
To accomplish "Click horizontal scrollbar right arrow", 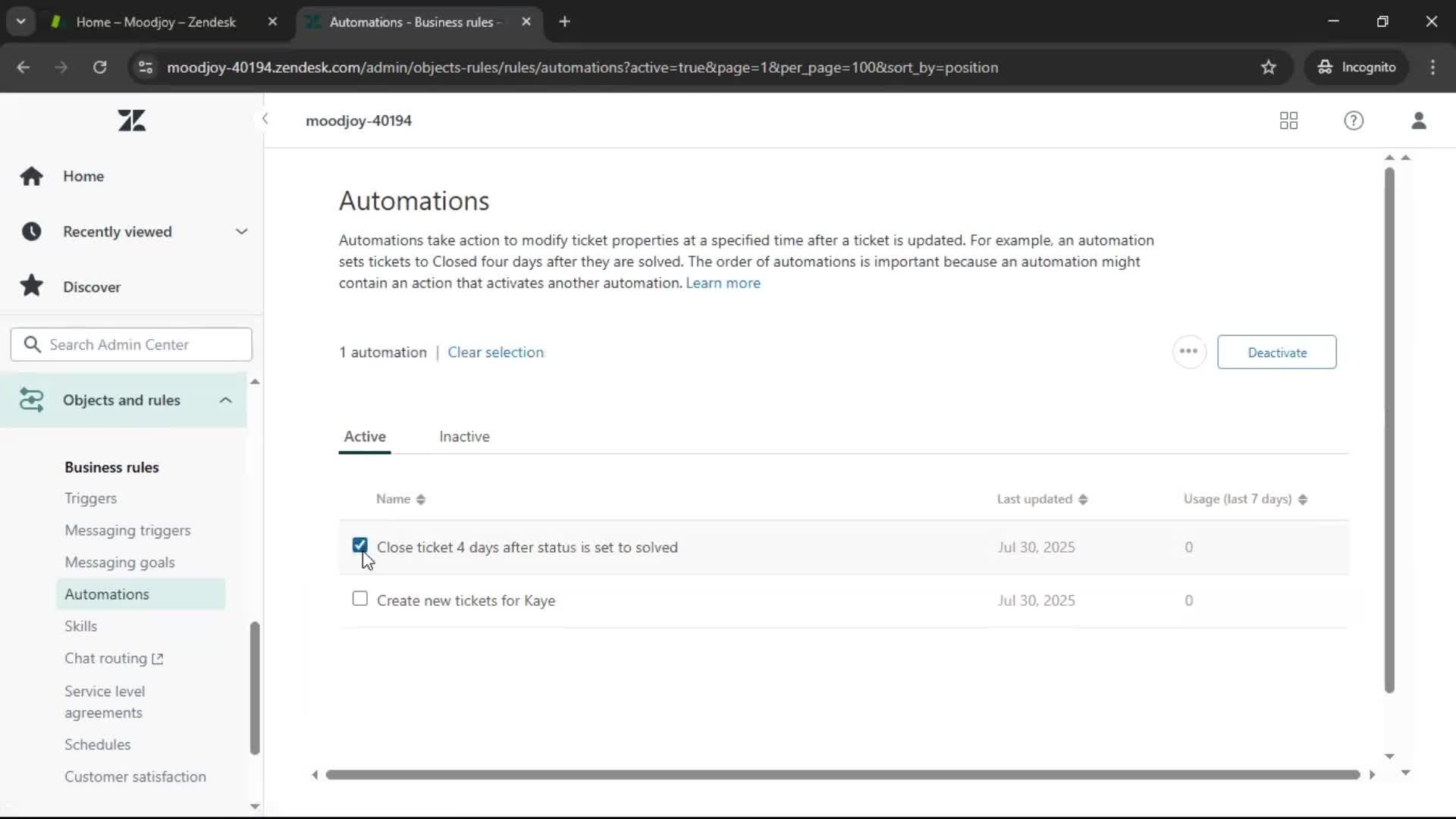I will [x=1372, y=774].
